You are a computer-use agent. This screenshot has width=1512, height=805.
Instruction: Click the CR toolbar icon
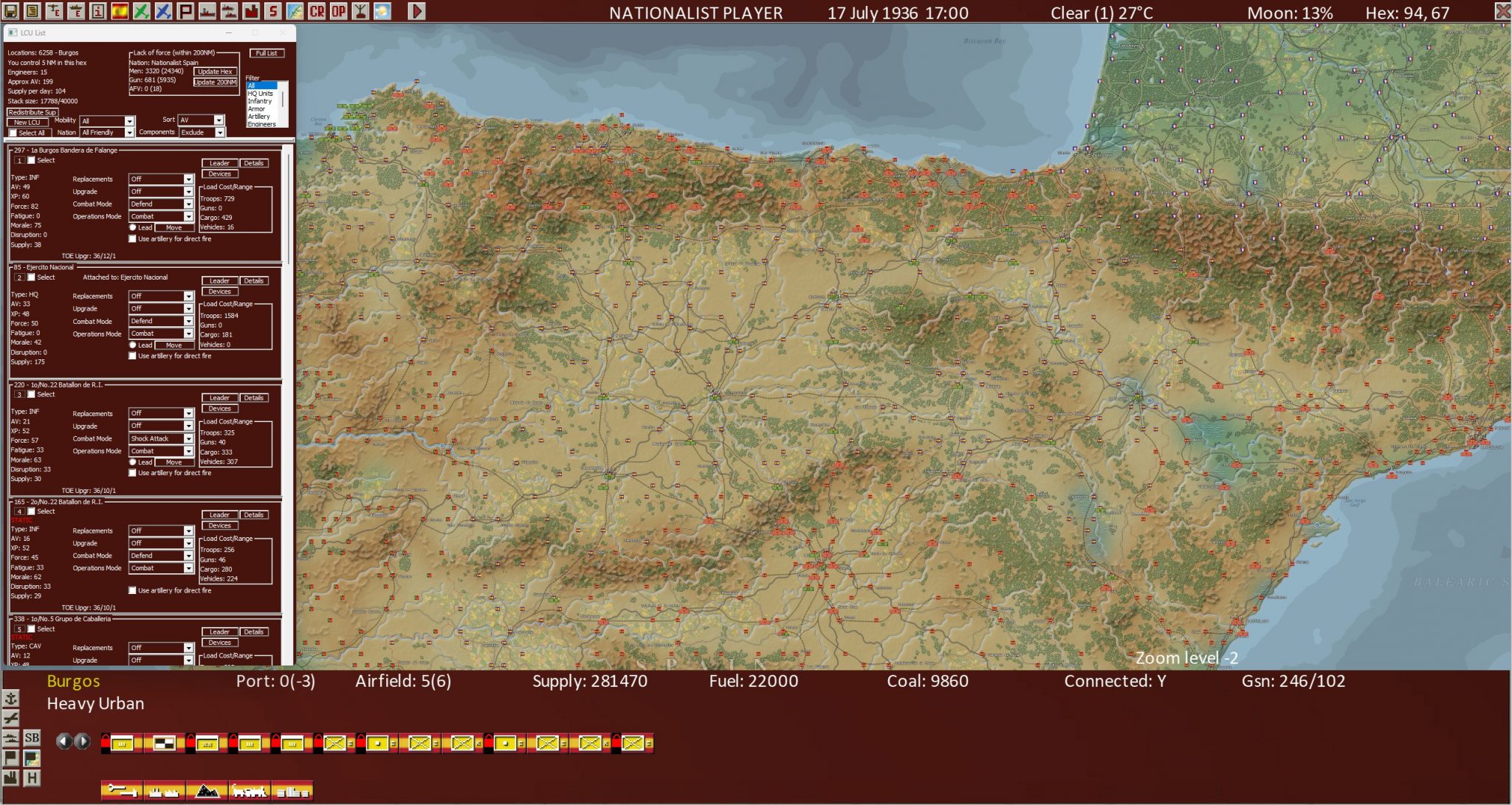click(x=317, y=11)
